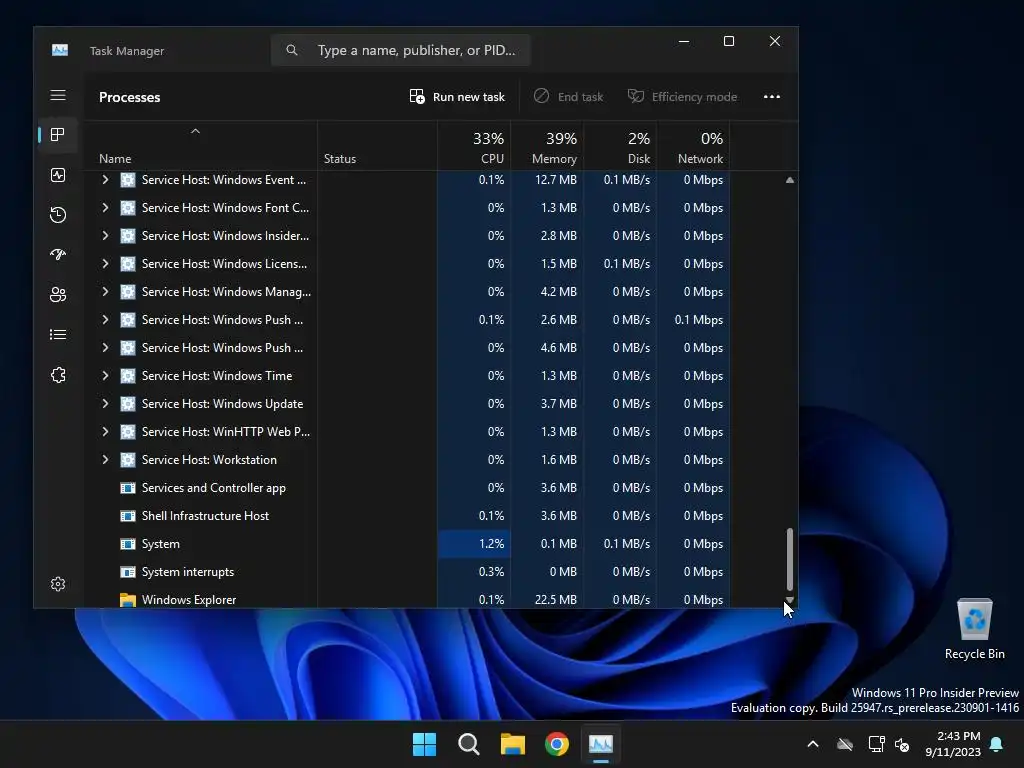Image resolution: width=1024 pixels, height=768 pixels.
Task: Click the OneDrive cloud tray icon
Action: 845,744
